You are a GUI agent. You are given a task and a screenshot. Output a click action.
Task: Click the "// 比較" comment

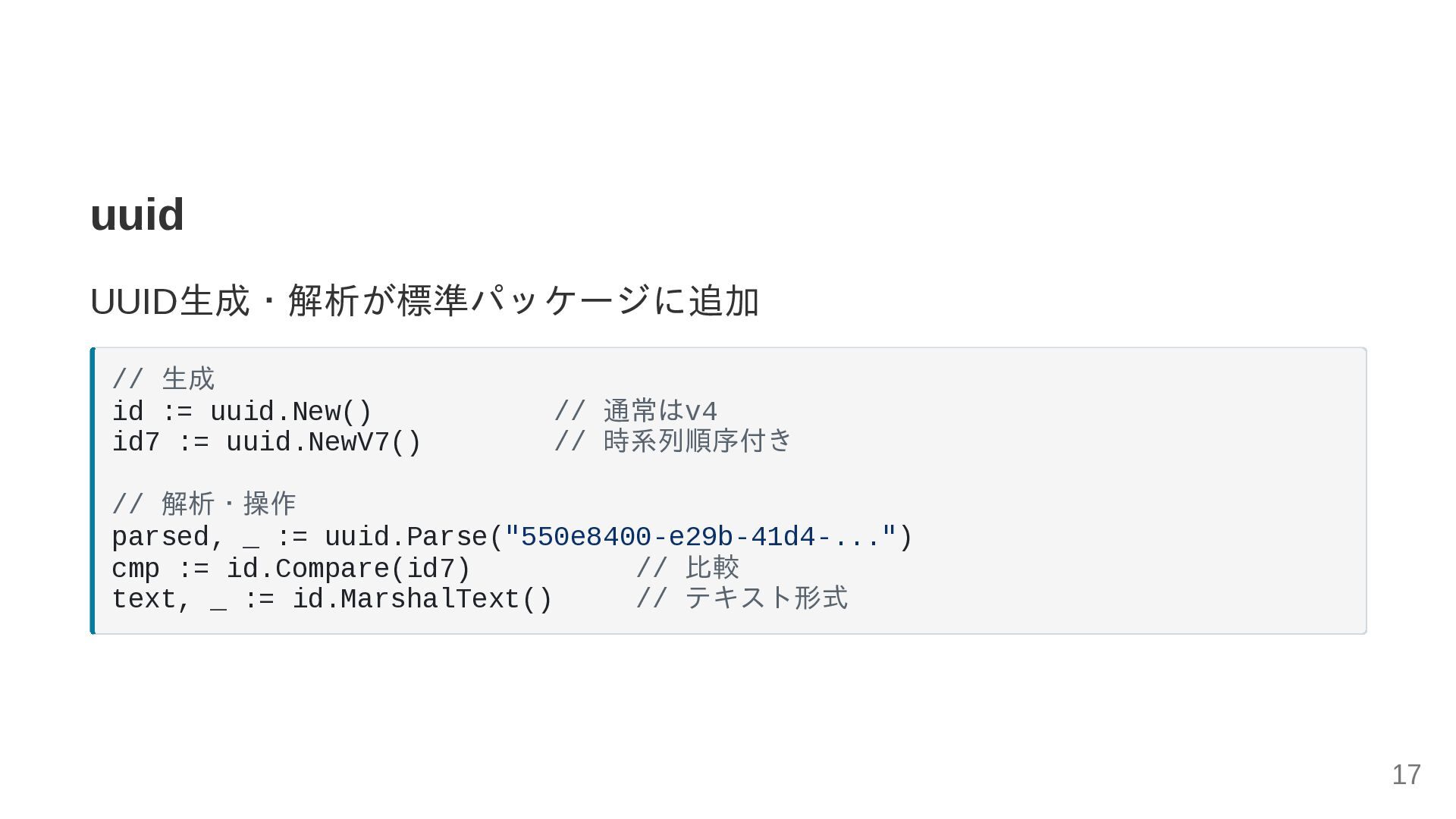point(688,568)
